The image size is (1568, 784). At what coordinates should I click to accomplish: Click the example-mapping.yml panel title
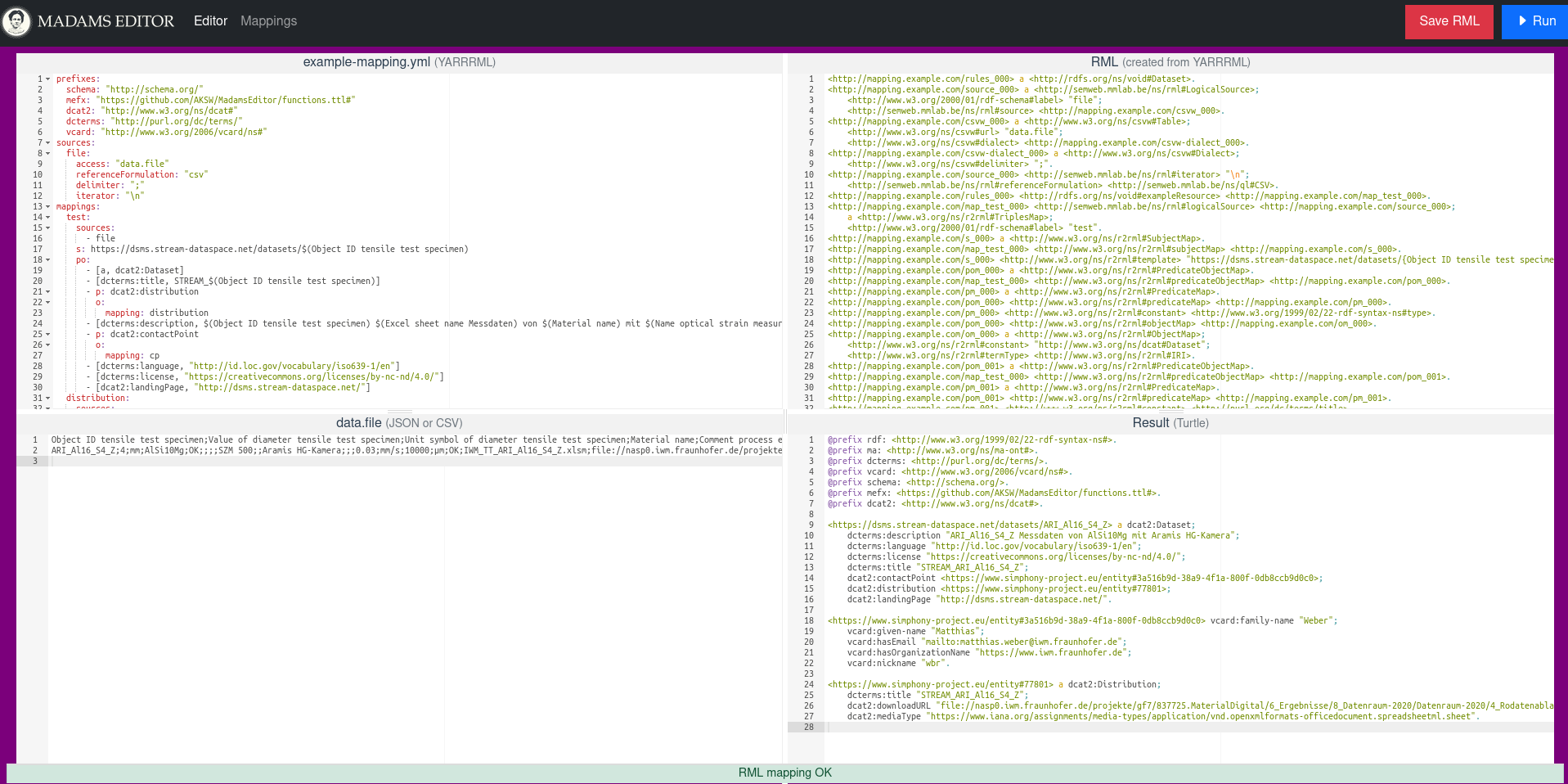(x=399, y=62)
